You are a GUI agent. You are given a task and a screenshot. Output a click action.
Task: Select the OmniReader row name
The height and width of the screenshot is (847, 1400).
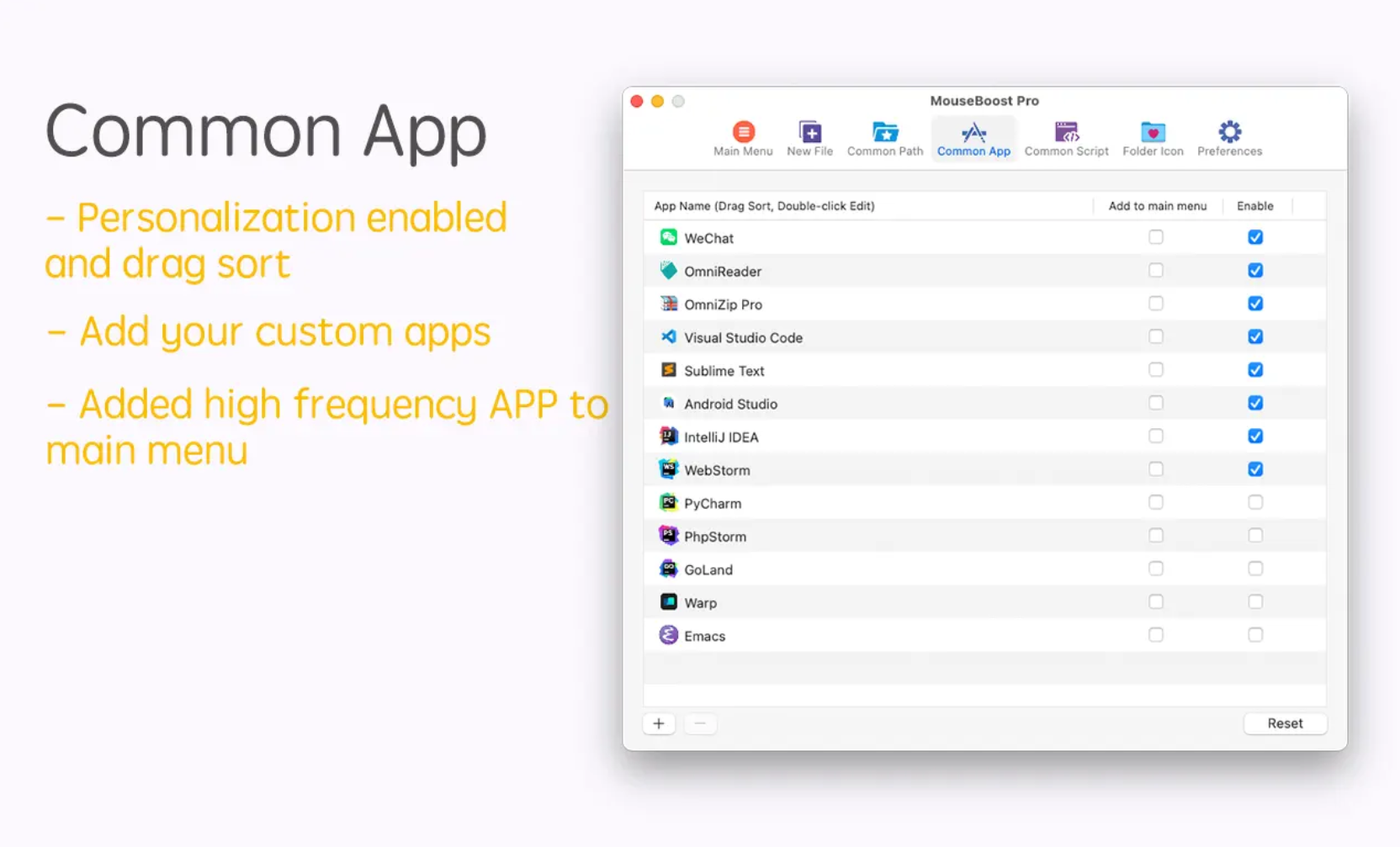click(x=723, y=272)
